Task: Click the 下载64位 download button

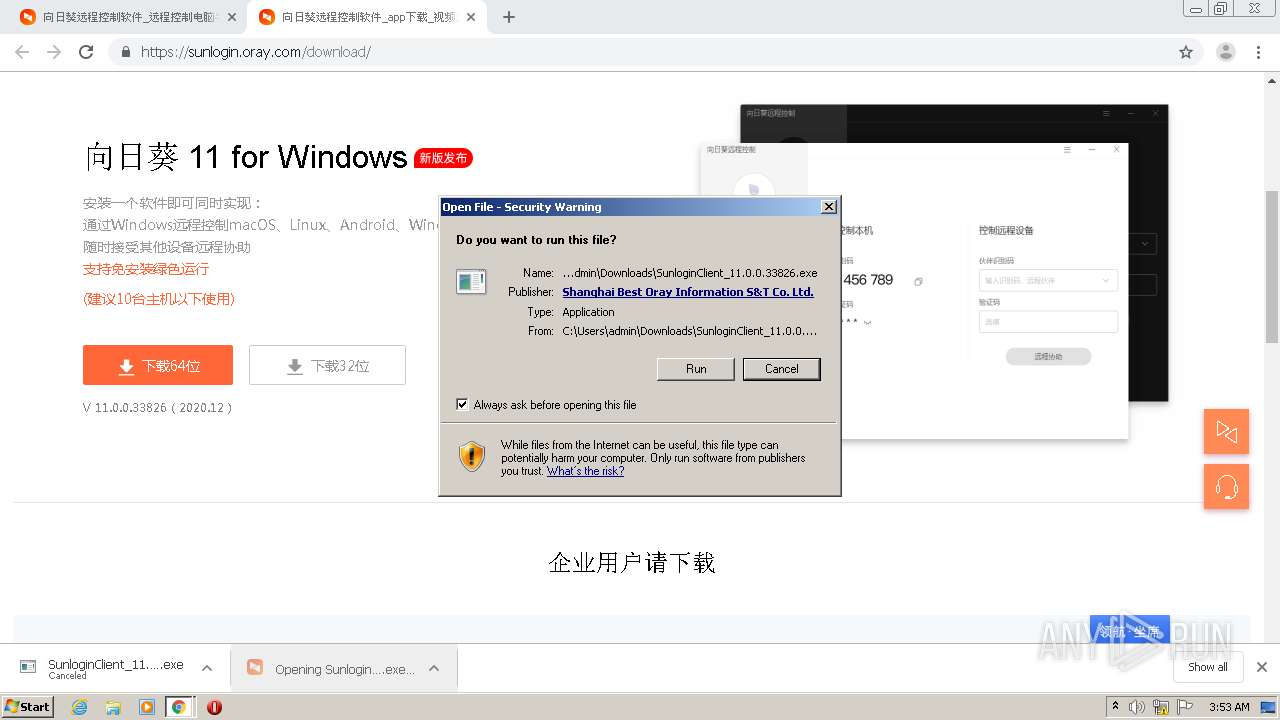Action: [158, 365]
